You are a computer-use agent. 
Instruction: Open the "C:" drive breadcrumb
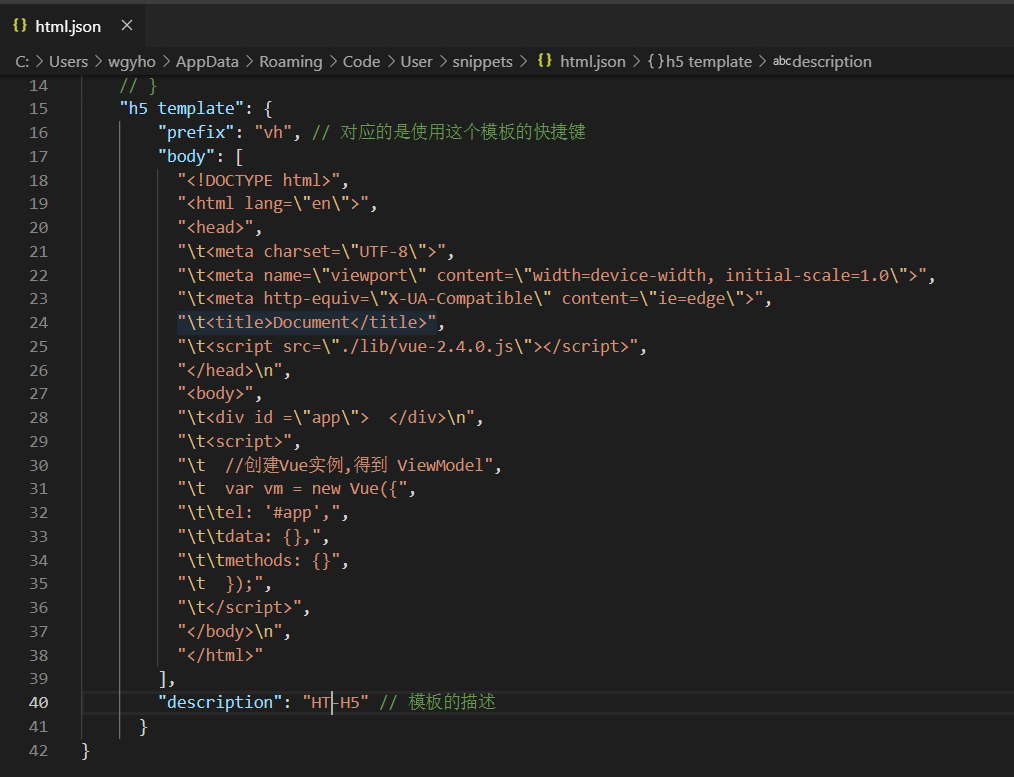pos(22,61)
